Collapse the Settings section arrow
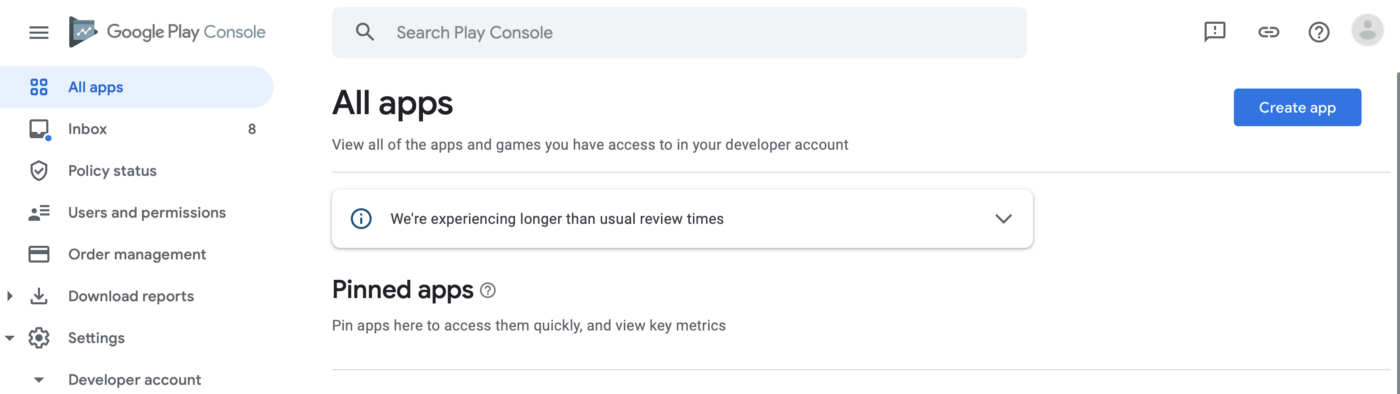This screenshot has height=394, width=1400. click(10, 338)
